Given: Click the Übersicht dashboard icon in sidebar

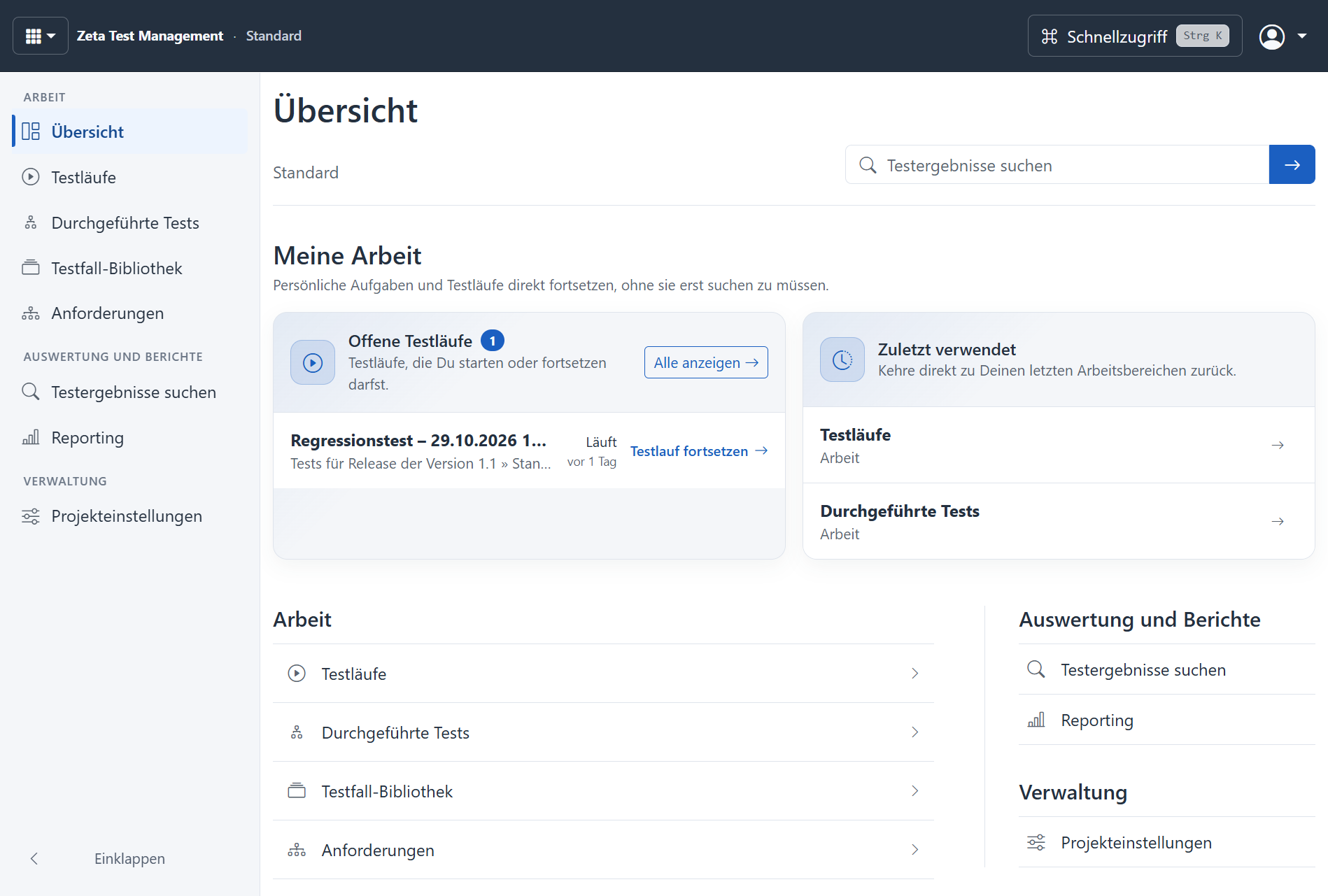Looking at the screenshot, I should point(31,131).
